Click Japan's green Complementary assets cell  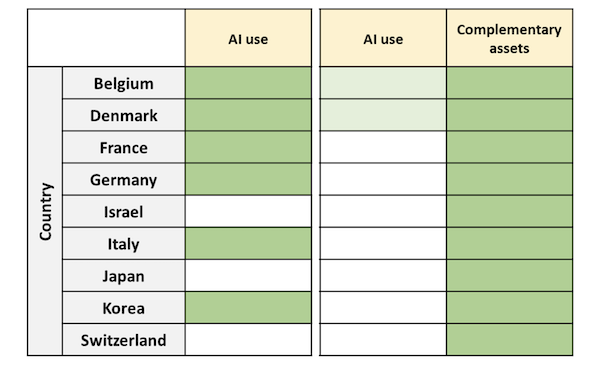pos(509,276)
